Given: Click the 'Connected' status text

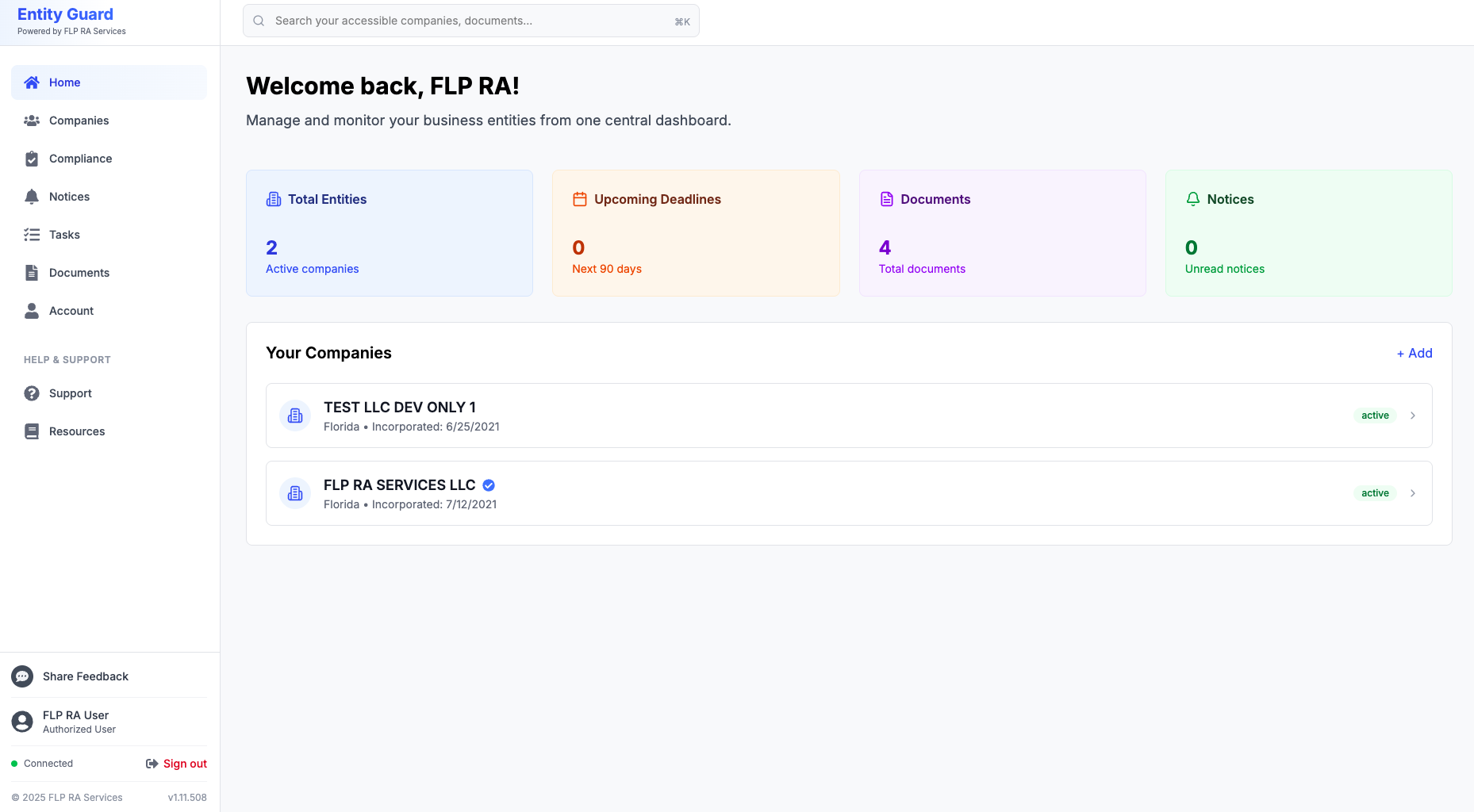Looking at the screenshot, I should (x=48, y=764).
